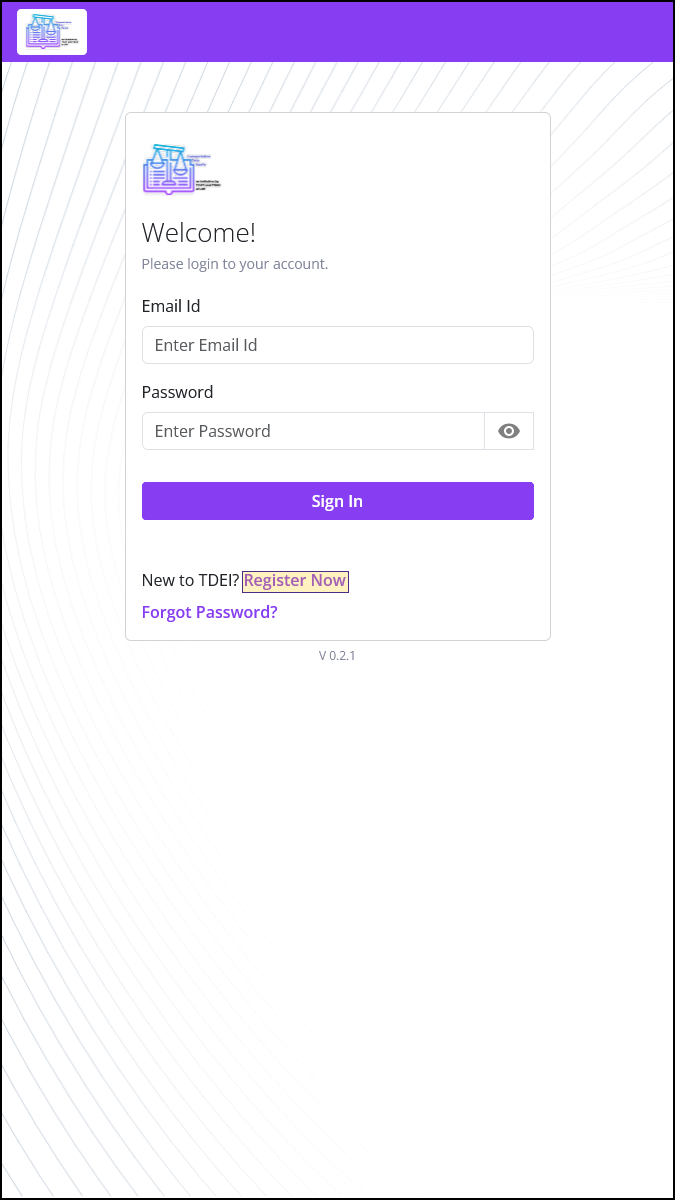Focus the Enter Email Id field

point(338,344)
